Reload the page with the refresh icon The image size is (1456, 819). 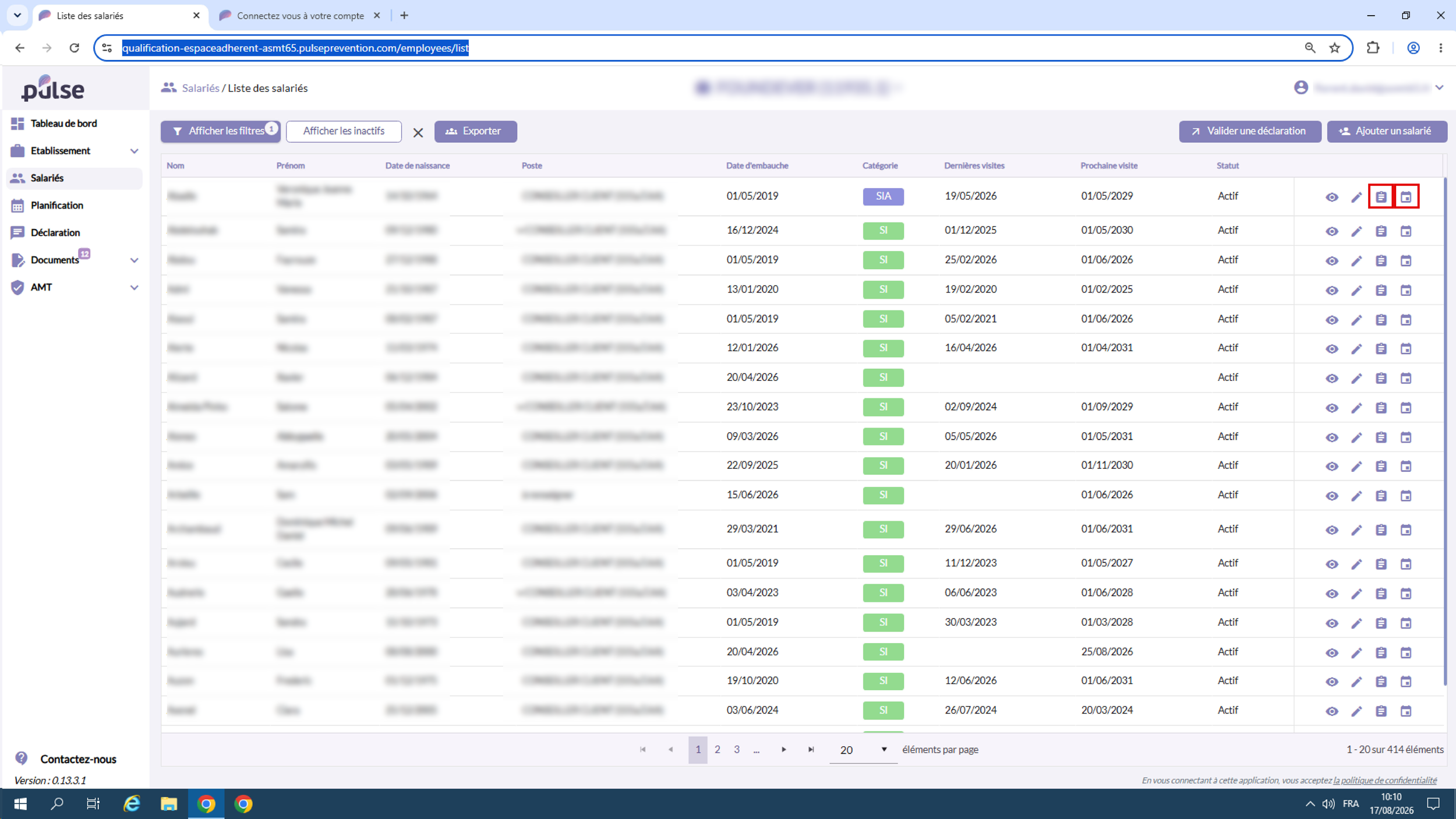coord(74,48)
